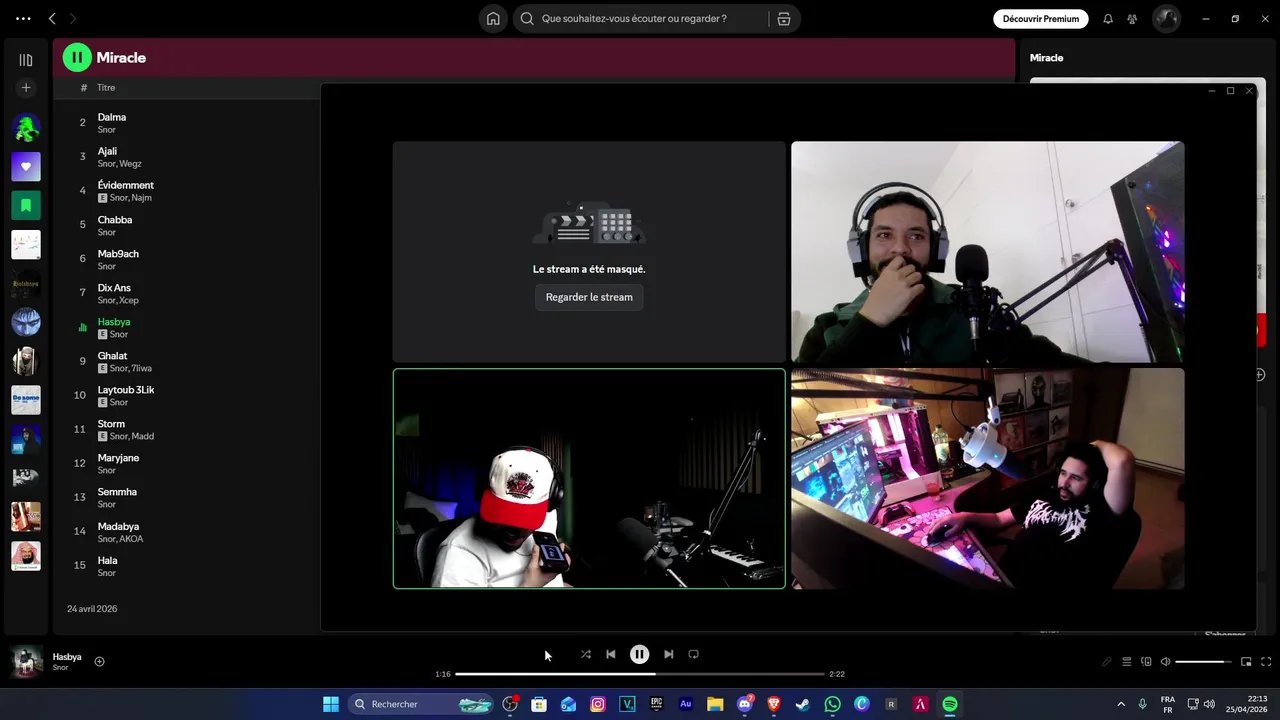
Task: Play track 'Ghalat'
Action: tap(112, 356)
